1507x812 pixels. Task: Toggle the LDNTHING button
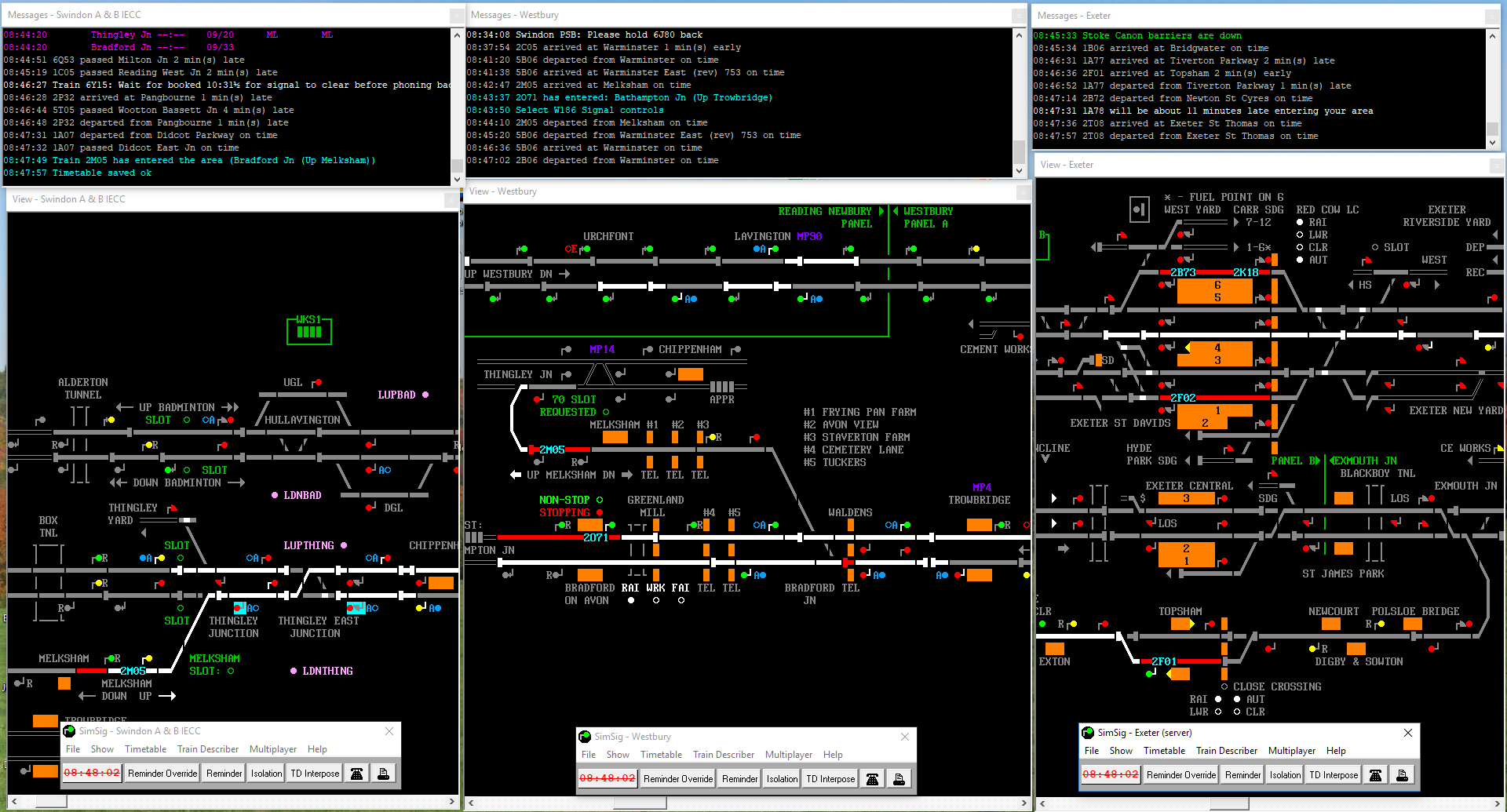[294, 671]
